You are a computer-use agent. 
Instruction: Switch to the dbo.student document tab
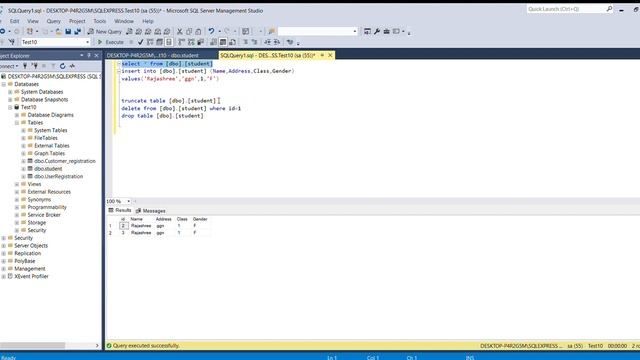pyautogui.click(x=153, y=56)
